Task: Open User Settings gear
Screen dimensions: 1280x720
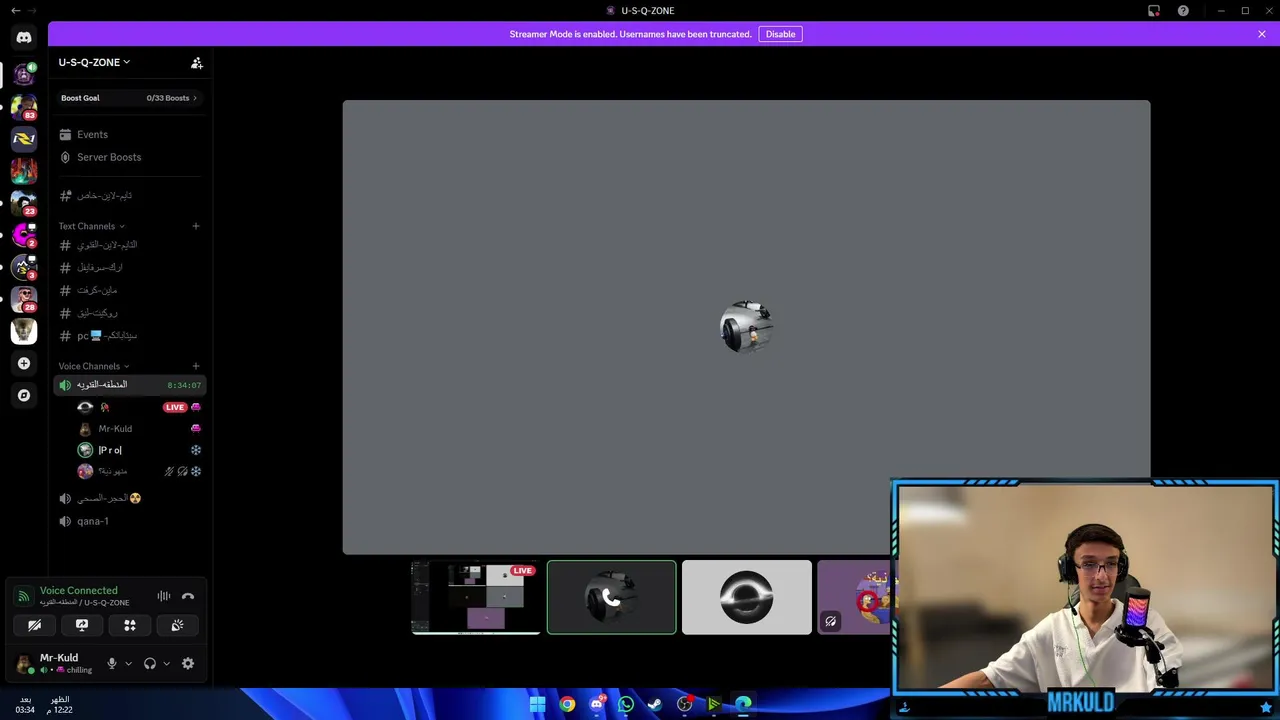Action: click(x=188, y=663)
